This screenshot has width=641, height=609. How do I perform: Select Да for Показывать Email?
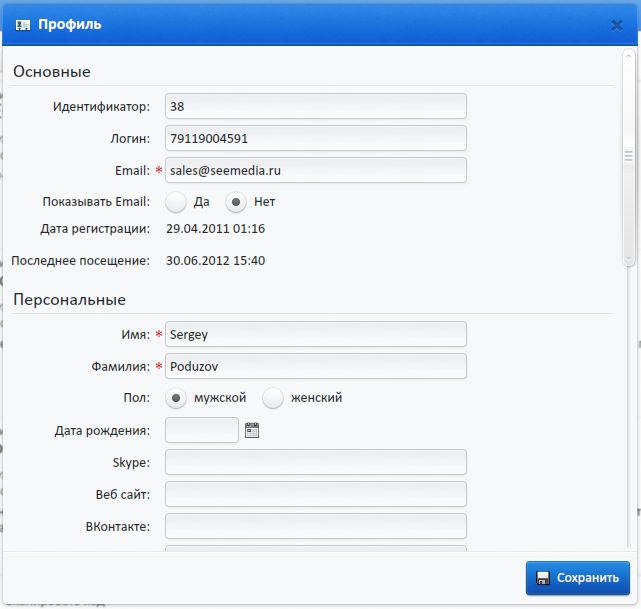tap(176, 202)
